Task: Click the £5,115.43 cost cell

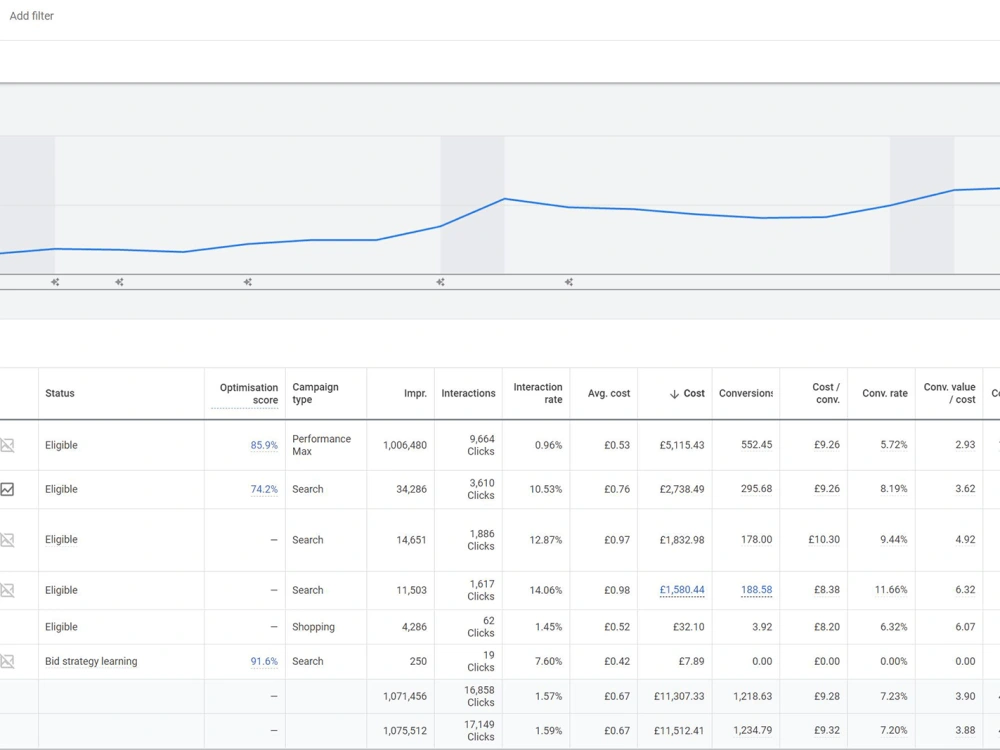Action: (682, 445)
